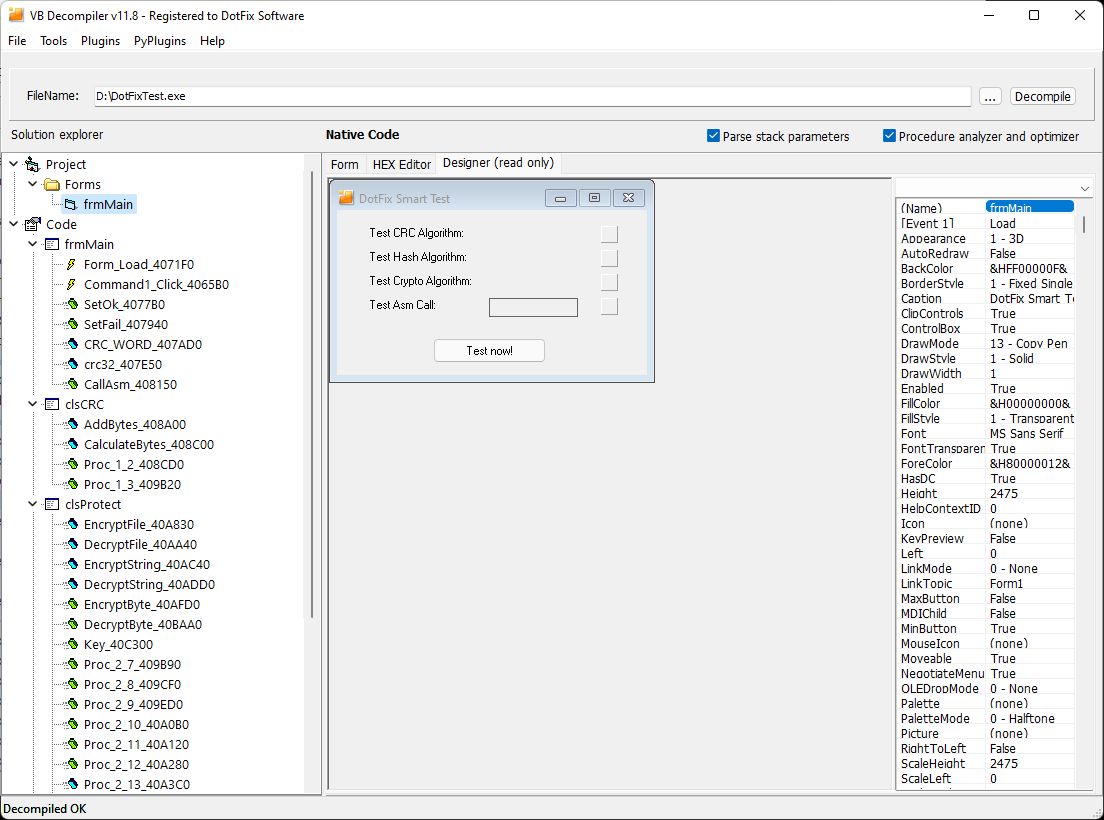Viewport: 1104px width, 820px height.
Task: Click the Key_40C300 procedure icon
Action: click(x=71, y=645)
